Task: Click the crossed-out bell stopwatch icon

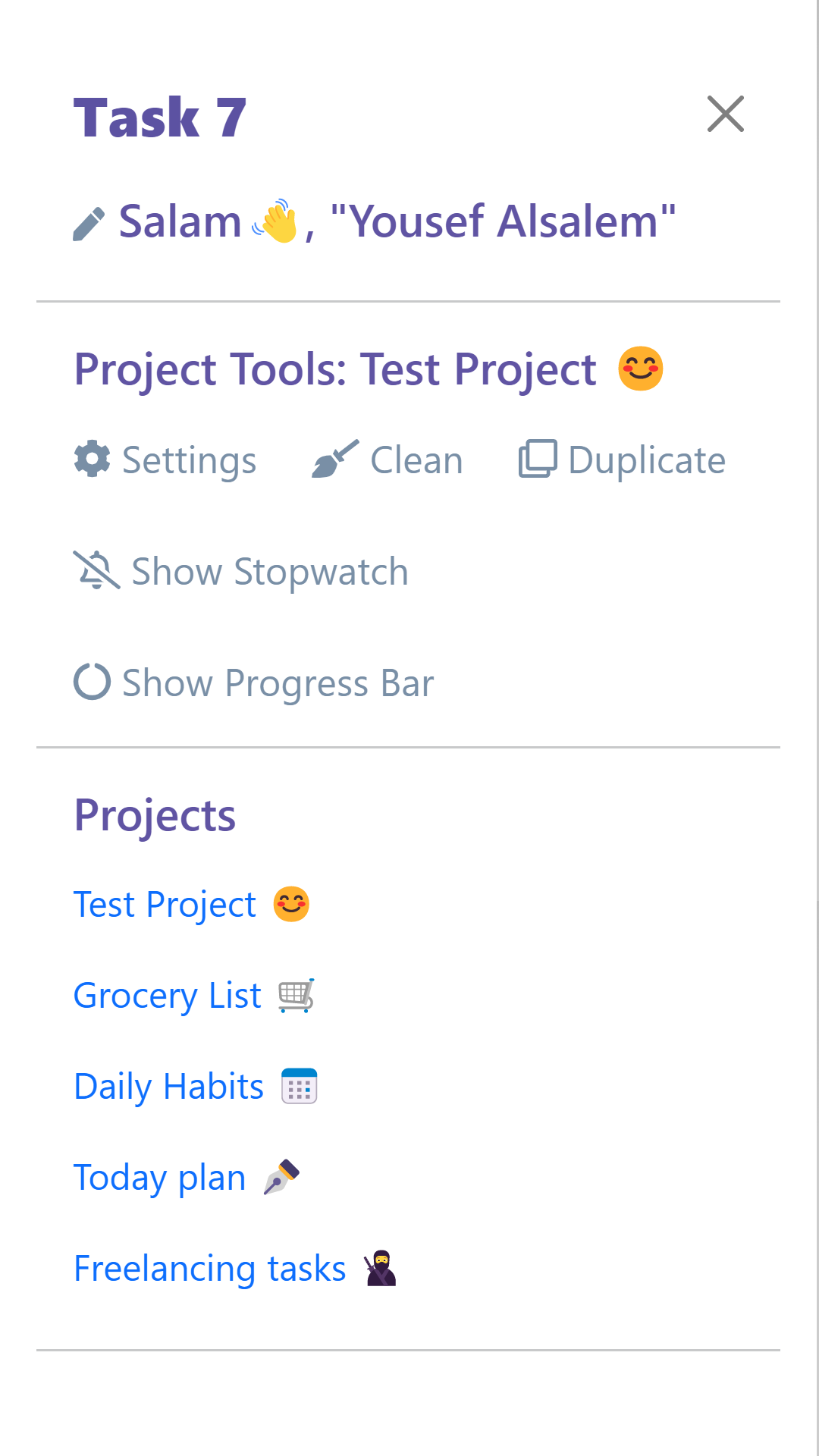Action: coord(96,570)
